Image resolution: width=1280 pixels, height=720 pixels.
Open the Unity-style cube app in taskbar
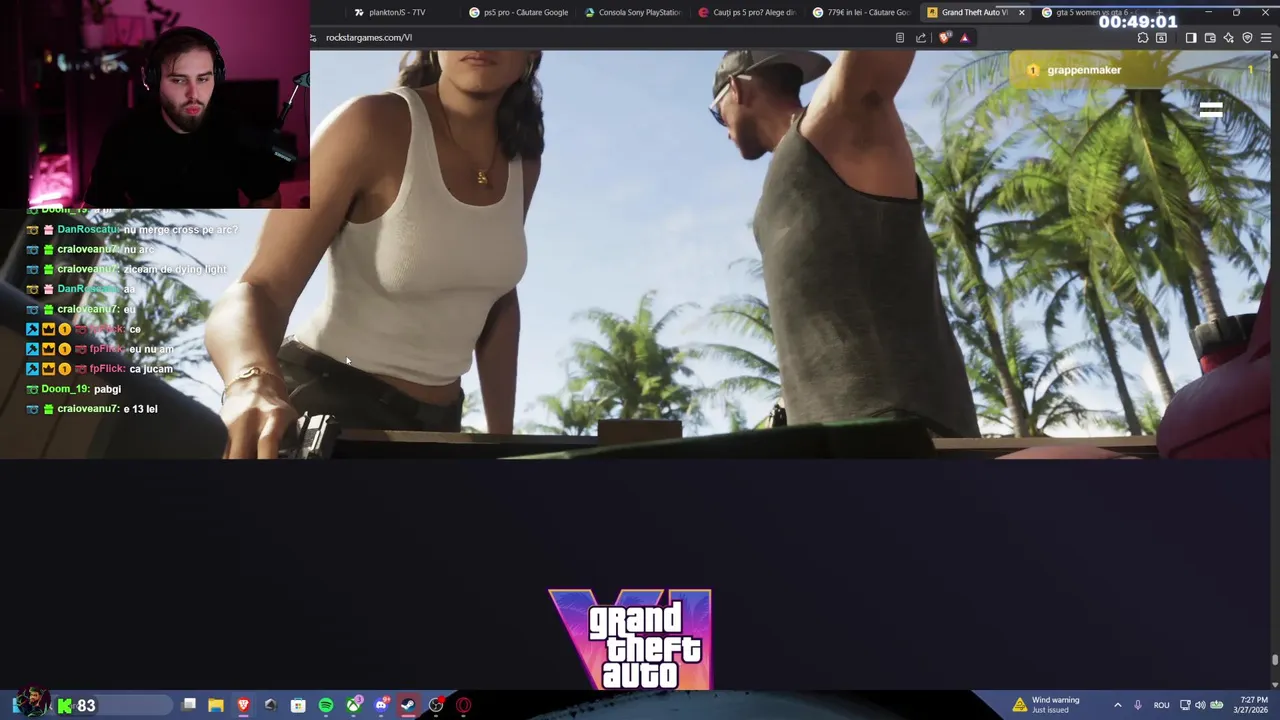(x=270, y=705)
